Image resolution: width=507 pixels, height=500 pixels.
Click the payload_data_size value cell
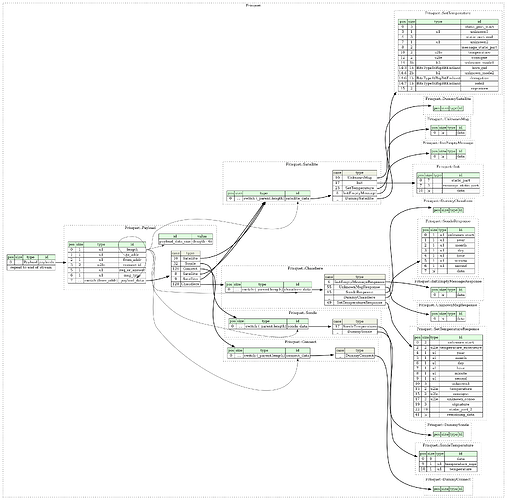pos(202,241)
